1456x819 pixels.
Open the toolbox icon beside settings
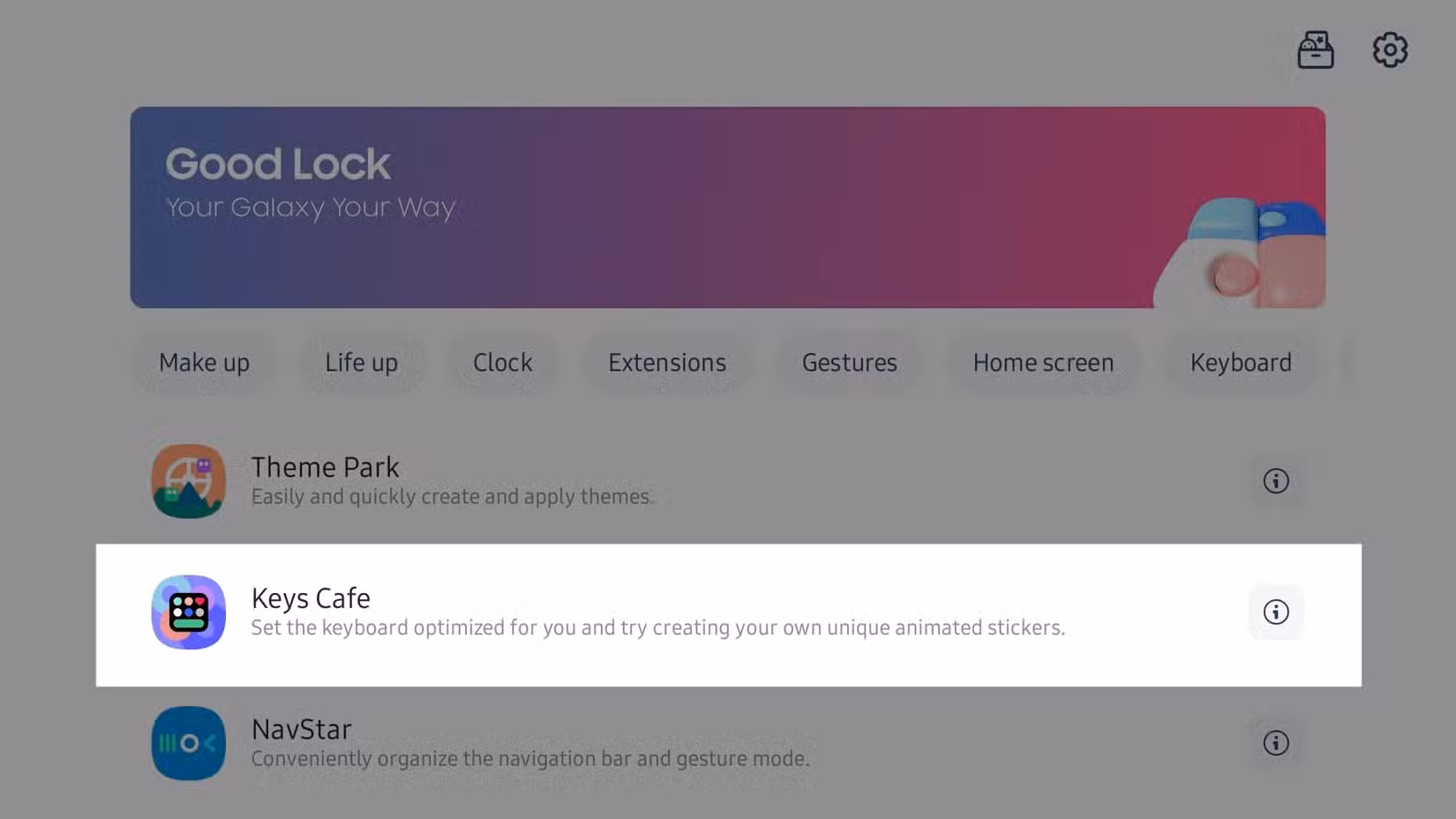click(x=1315, y=49)
